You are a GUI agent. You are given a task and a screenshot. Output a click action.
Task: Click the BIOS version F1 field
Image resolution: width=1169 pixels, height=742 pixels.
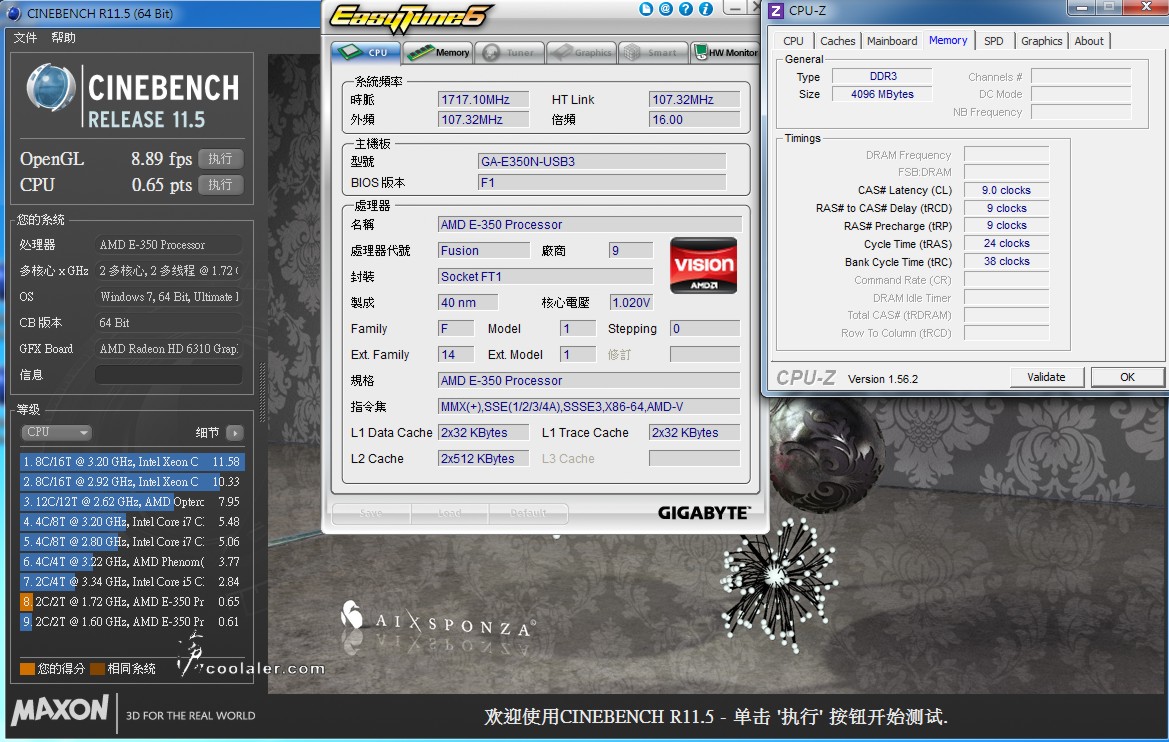602,182
